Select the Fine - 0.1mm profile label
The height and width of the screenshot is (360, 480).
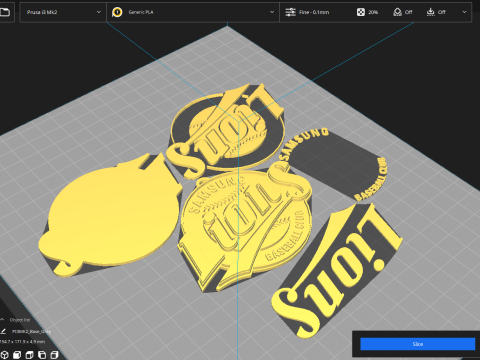tap(314, 12)
